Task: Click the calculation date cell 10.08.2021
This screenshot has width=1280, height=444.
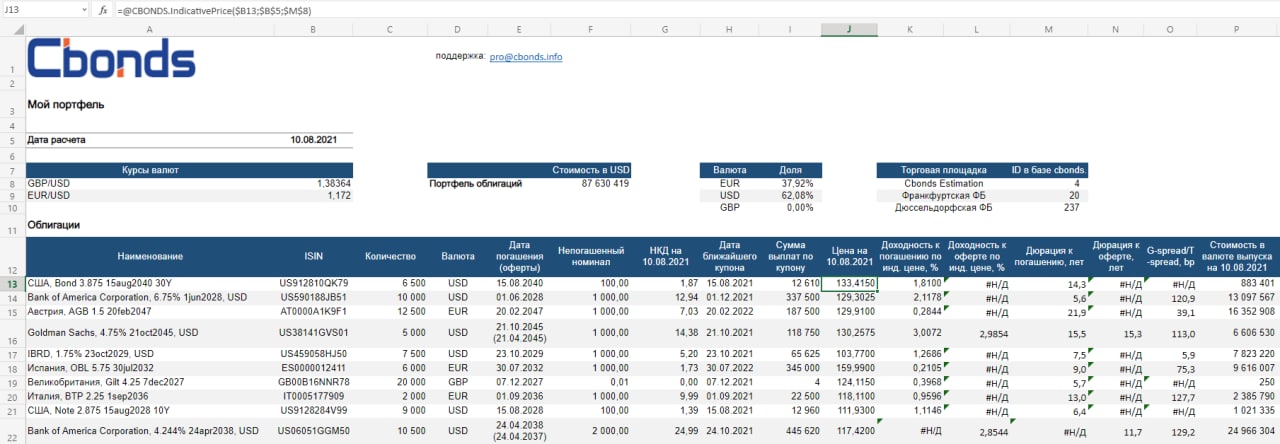Action: 313,140
